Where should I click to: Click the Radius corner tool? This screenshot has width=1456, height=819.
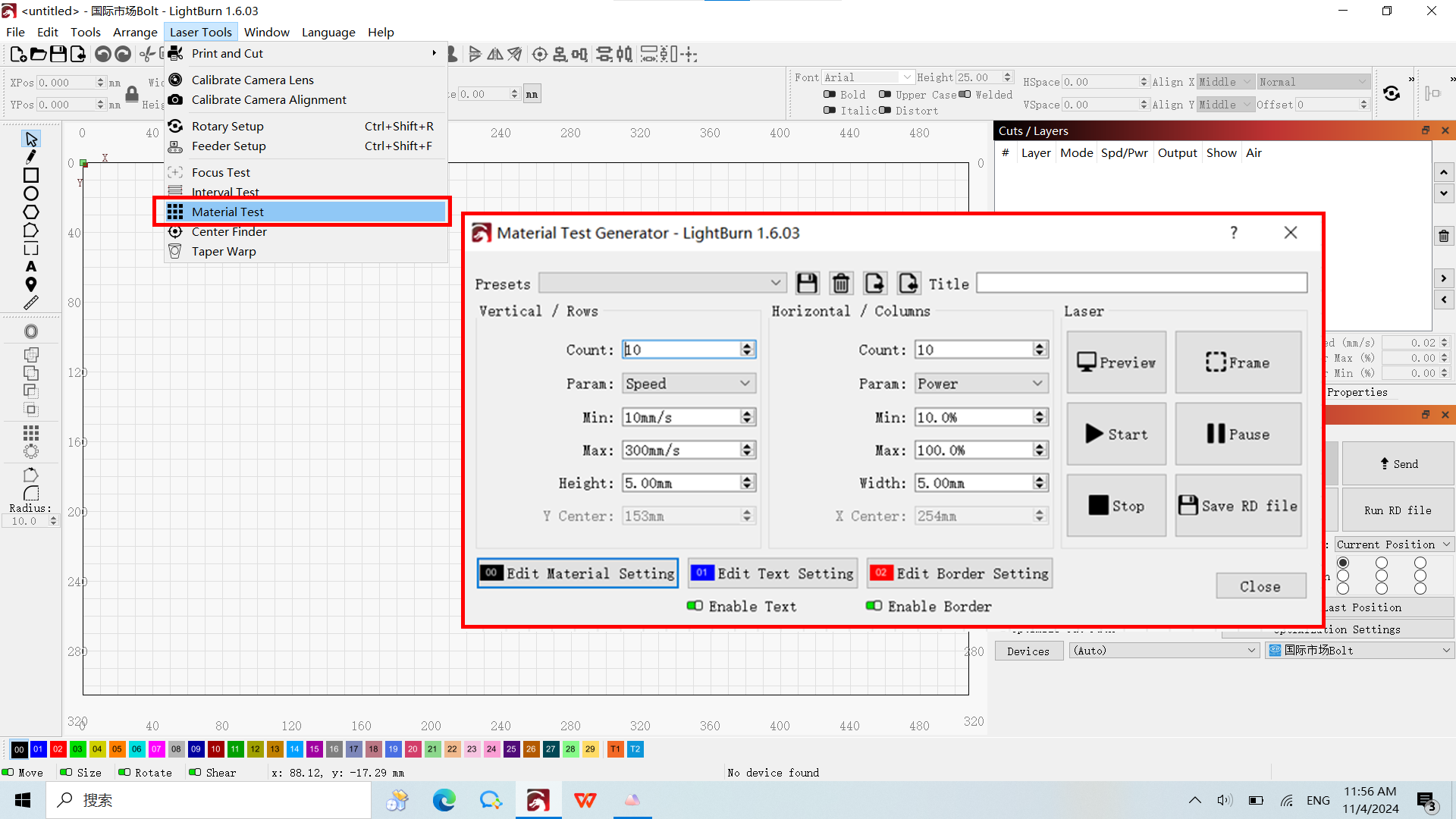point(31,493)
